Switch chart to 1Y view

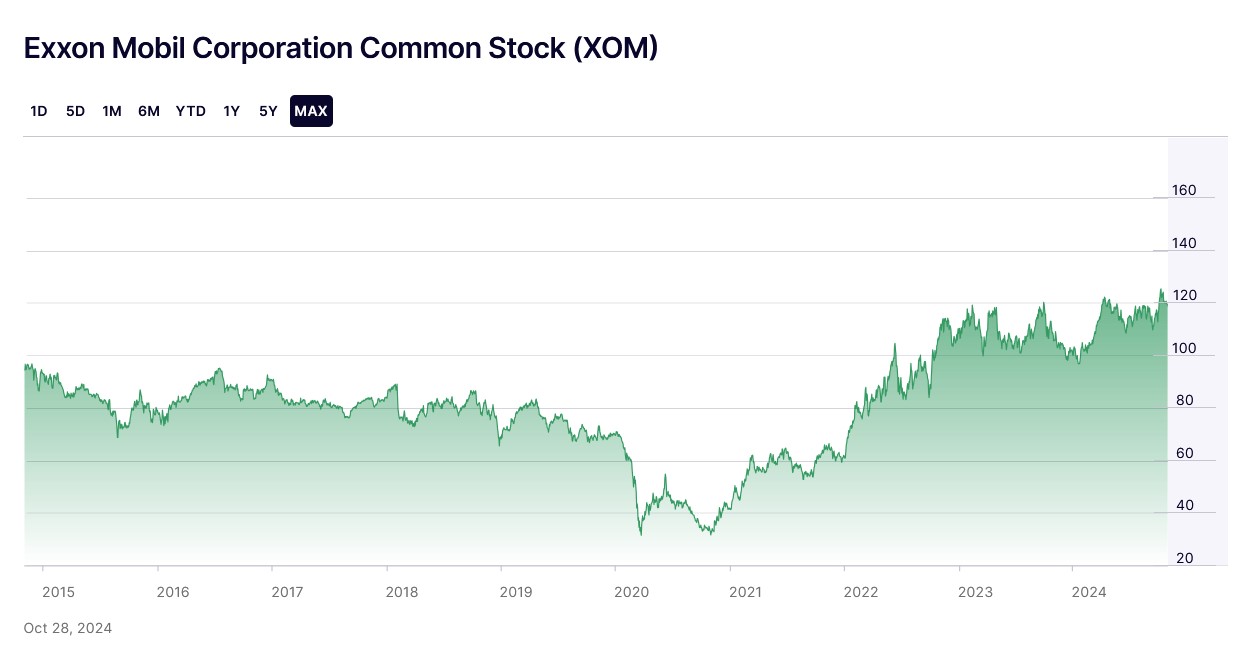tap(231, 111)
